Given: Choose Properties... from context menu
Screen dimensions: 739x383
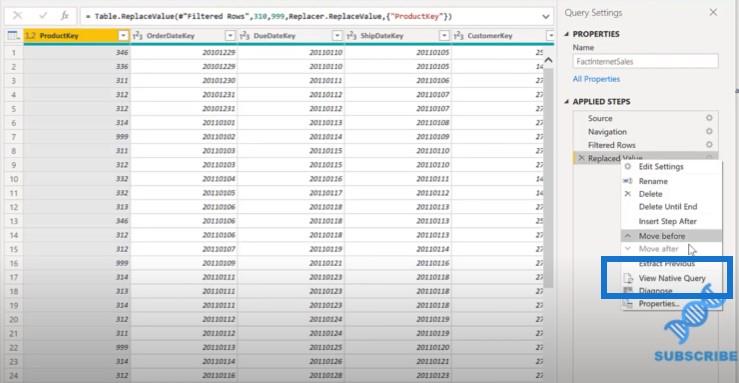Looking at the screenshot, I should (x=659, y=304).
